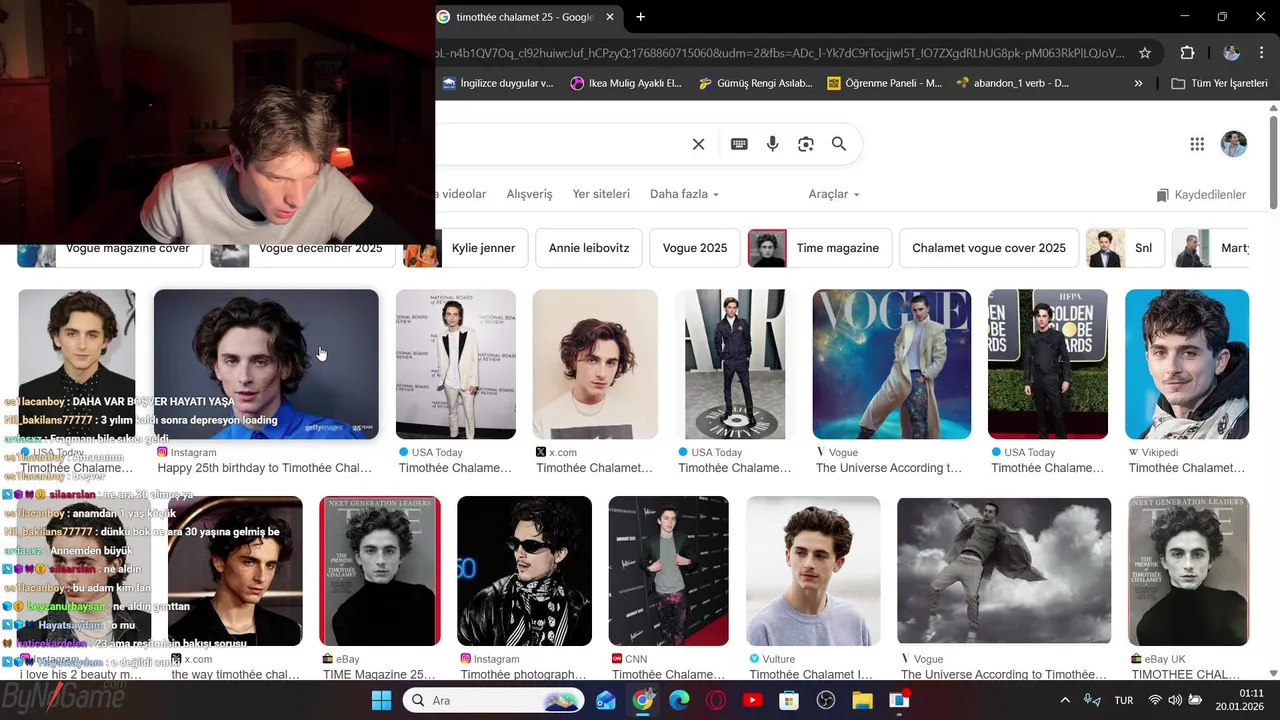The image size is (1280, 720).
Task: Start voice search with the microphone icon
Action: point(772,144)
